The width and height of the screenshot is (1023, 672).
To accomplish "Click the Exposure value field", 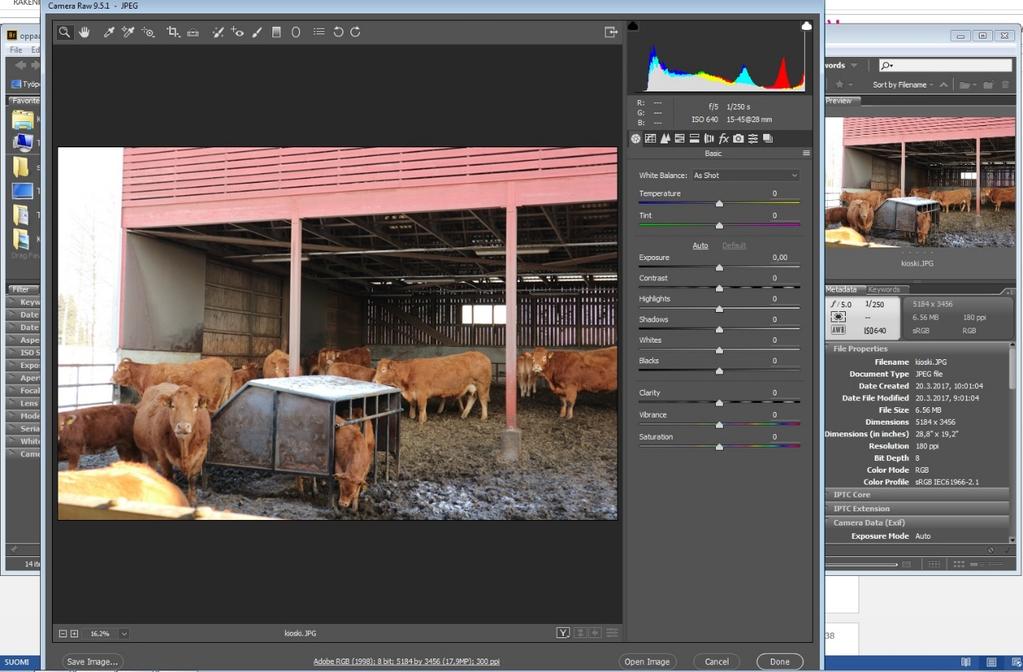I will [x=780, y=258].
